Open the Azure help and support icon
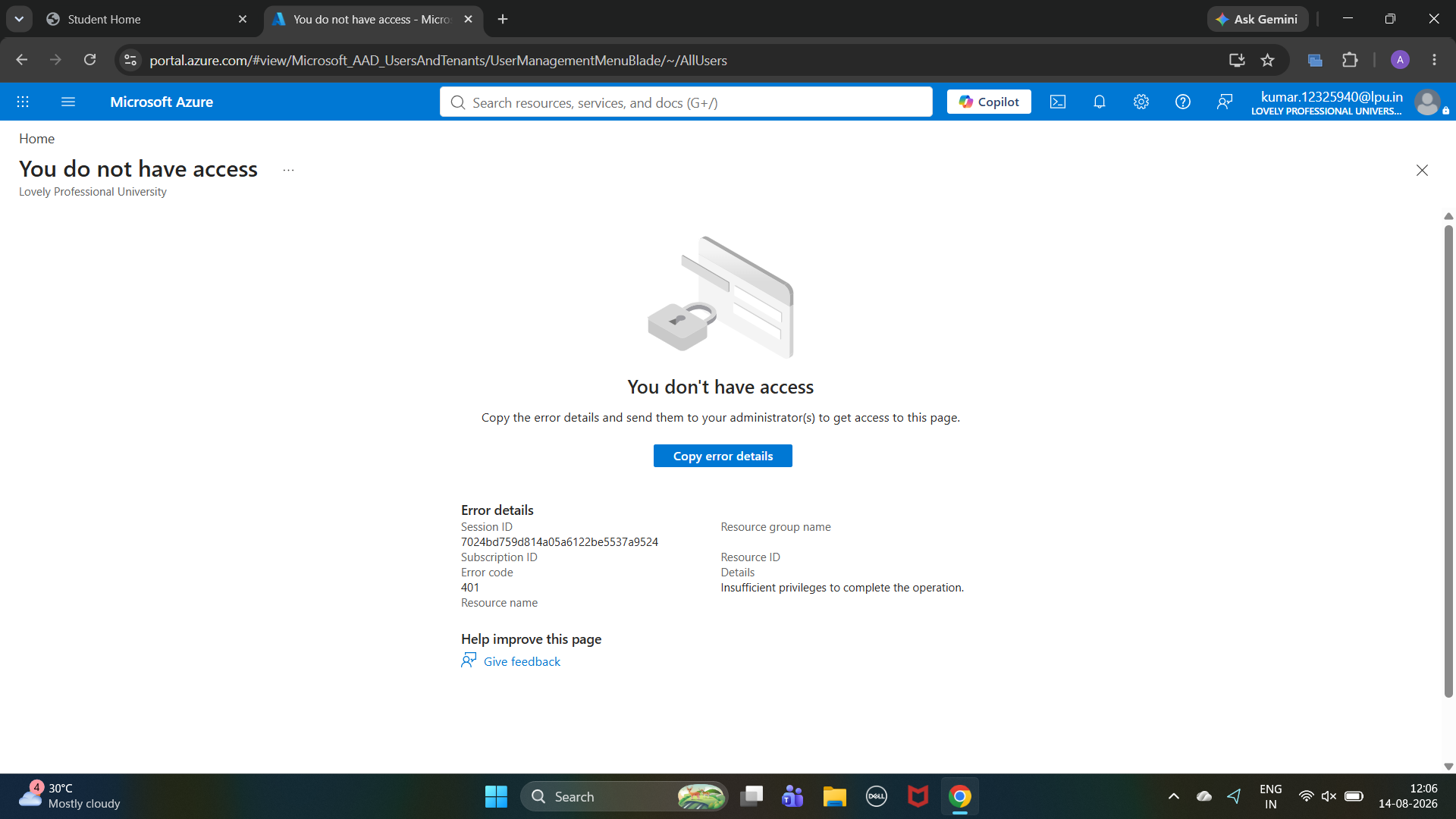Image resolution: width=1456 pixels, height=819 pixels. [1183, 102]
